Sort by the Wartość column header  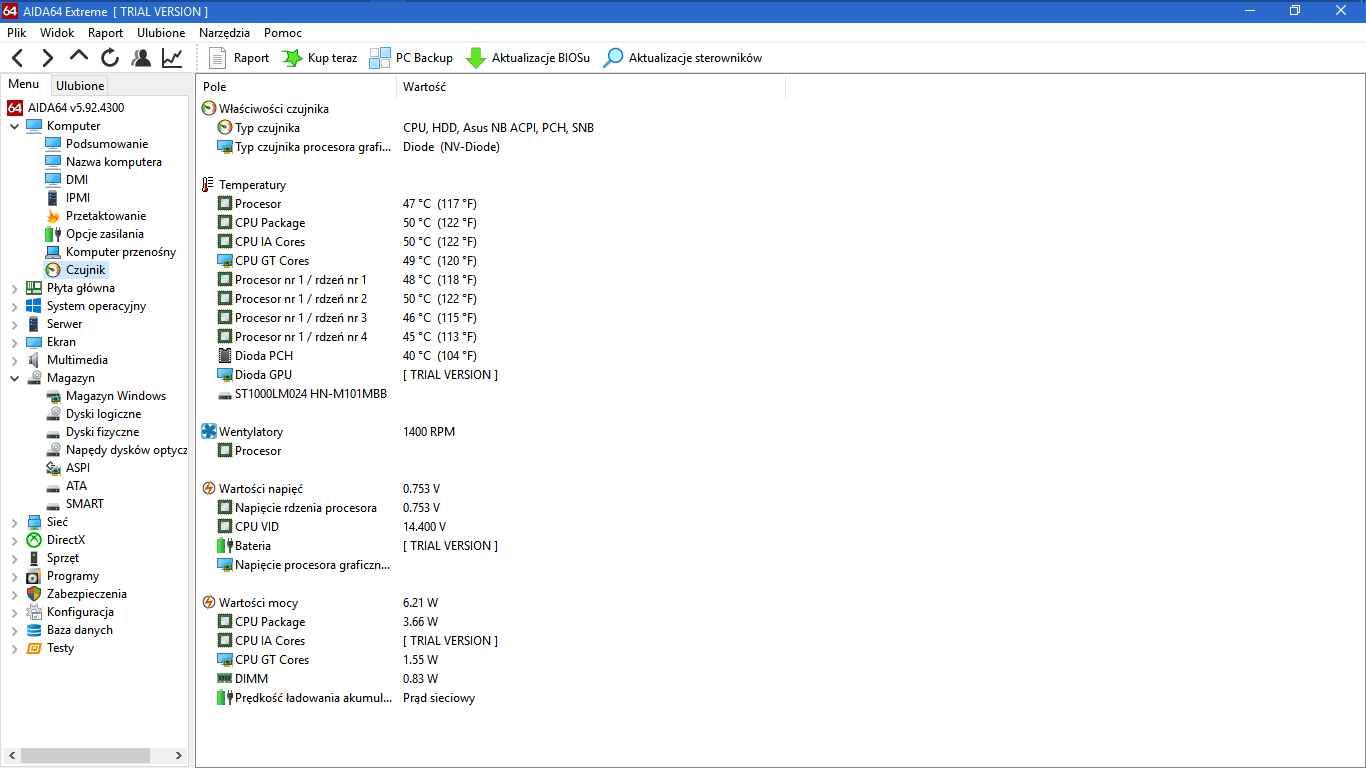591,87
